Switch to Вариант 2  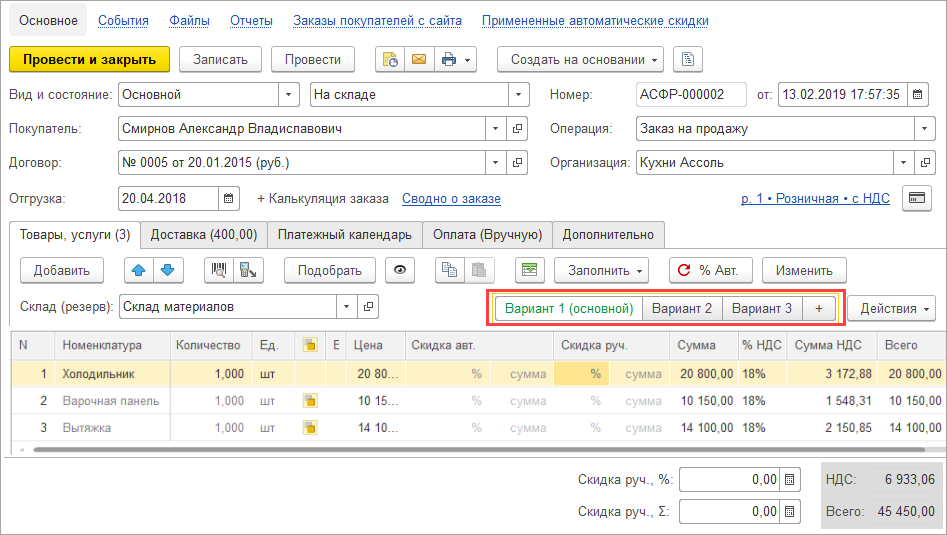[x=682, y=308]
